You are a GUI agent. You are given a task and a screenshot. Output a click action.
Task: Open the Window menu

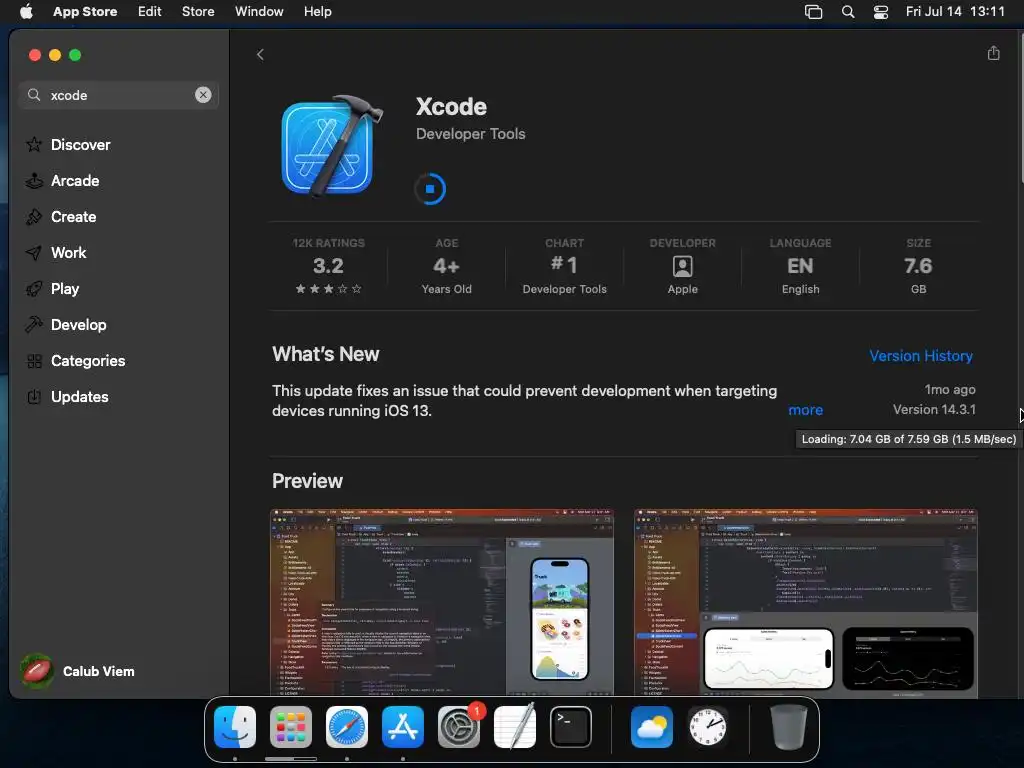(x=259, y=11)
